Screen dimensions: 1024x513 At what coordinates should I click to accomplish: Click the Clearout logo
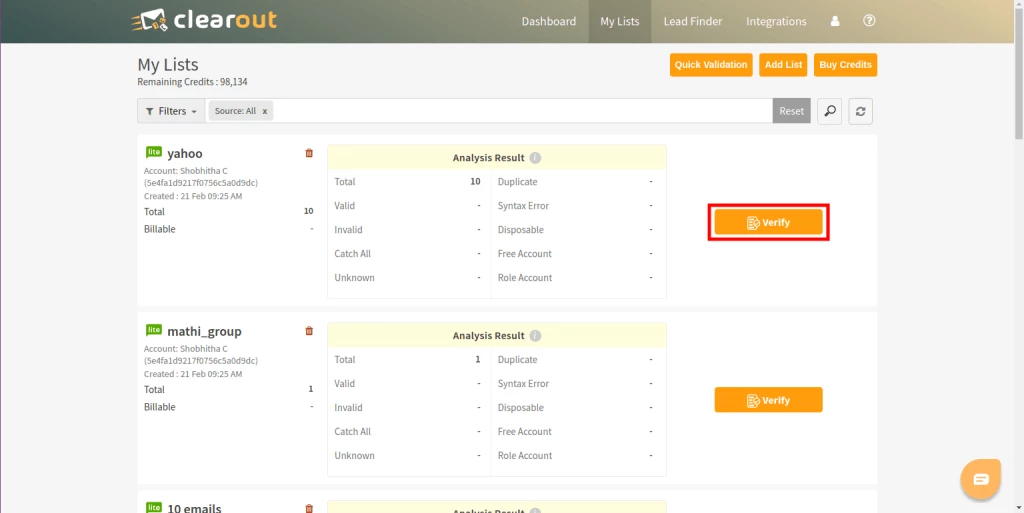pyautogui.click(x=203, y=20)
